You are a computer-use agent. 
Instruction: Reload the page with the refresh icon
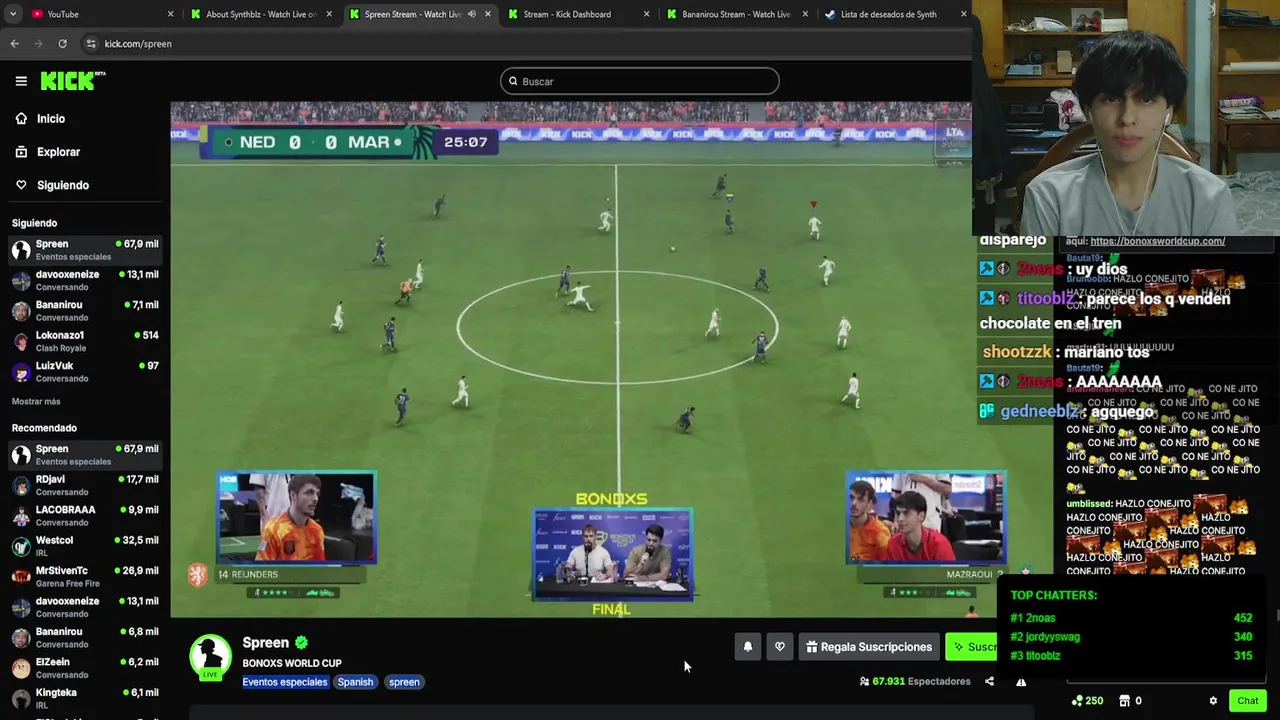click(x=62, y=44)
